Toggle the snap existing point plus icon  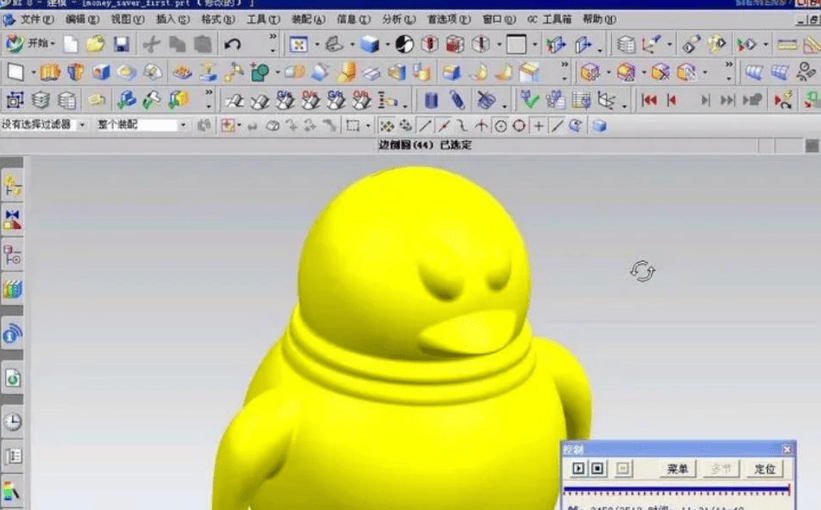(x=538, y=126)
